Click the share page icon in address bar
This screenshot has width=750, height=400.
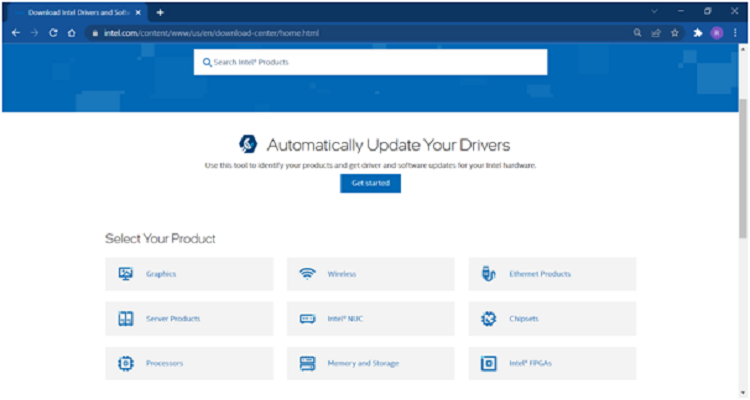point(656,33)
